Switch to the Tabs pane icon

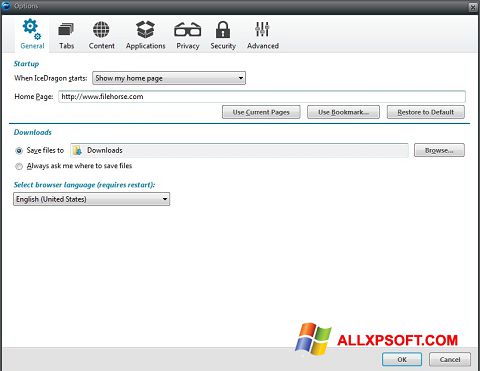66,29
